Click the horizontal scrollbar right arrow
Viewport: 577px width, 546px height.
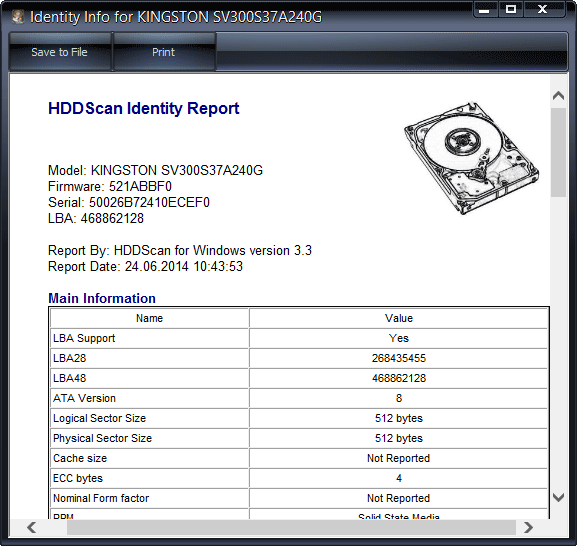[x=528, y=527]
